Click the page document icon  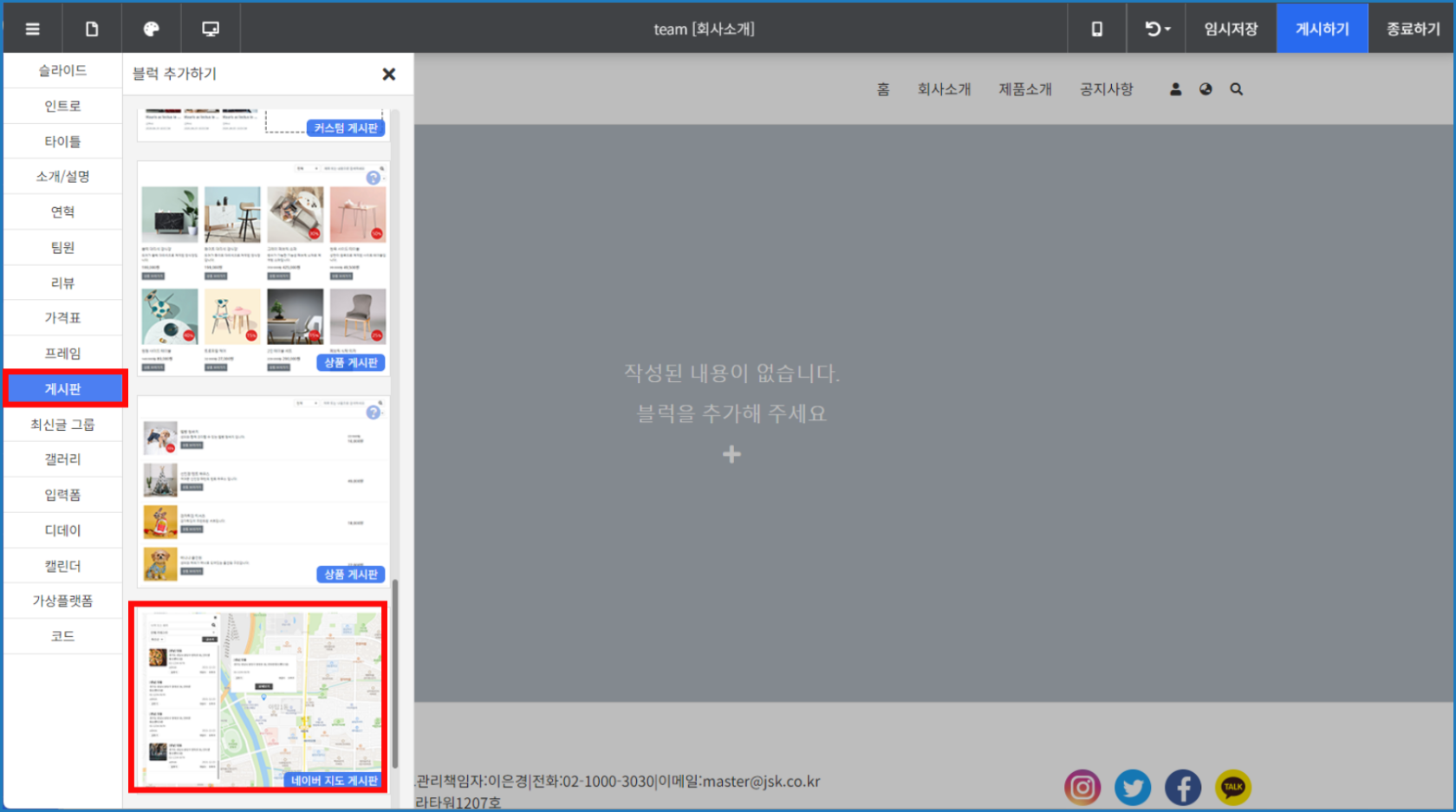(x=92, y=29)
